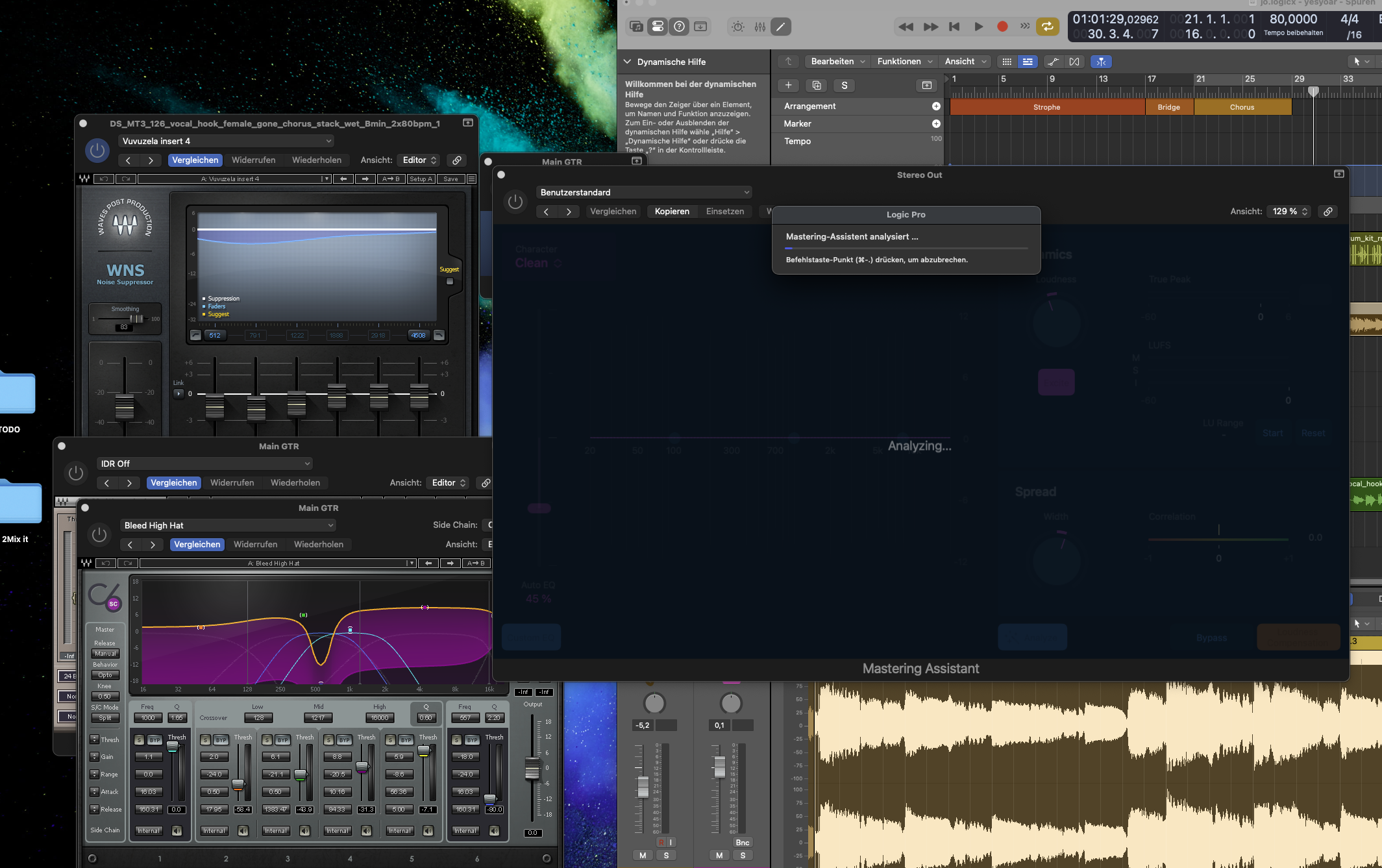This screenshot has height=868, width=1382.
Task: Click the Play button in transport controls
Action: pyautogui.click(x=977, y=26)
